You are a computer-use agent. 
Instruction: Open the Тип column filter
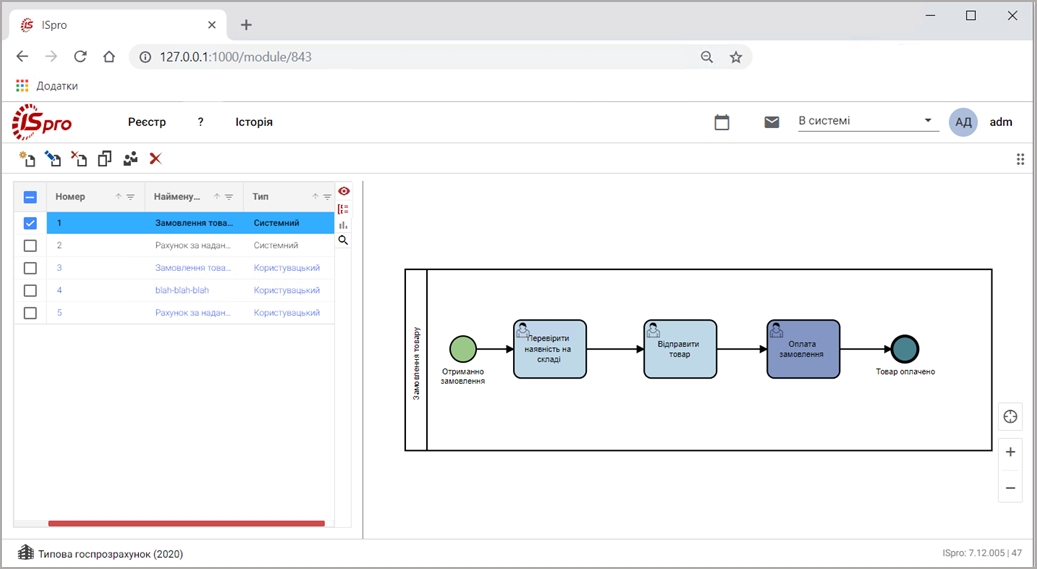(327, 197)
